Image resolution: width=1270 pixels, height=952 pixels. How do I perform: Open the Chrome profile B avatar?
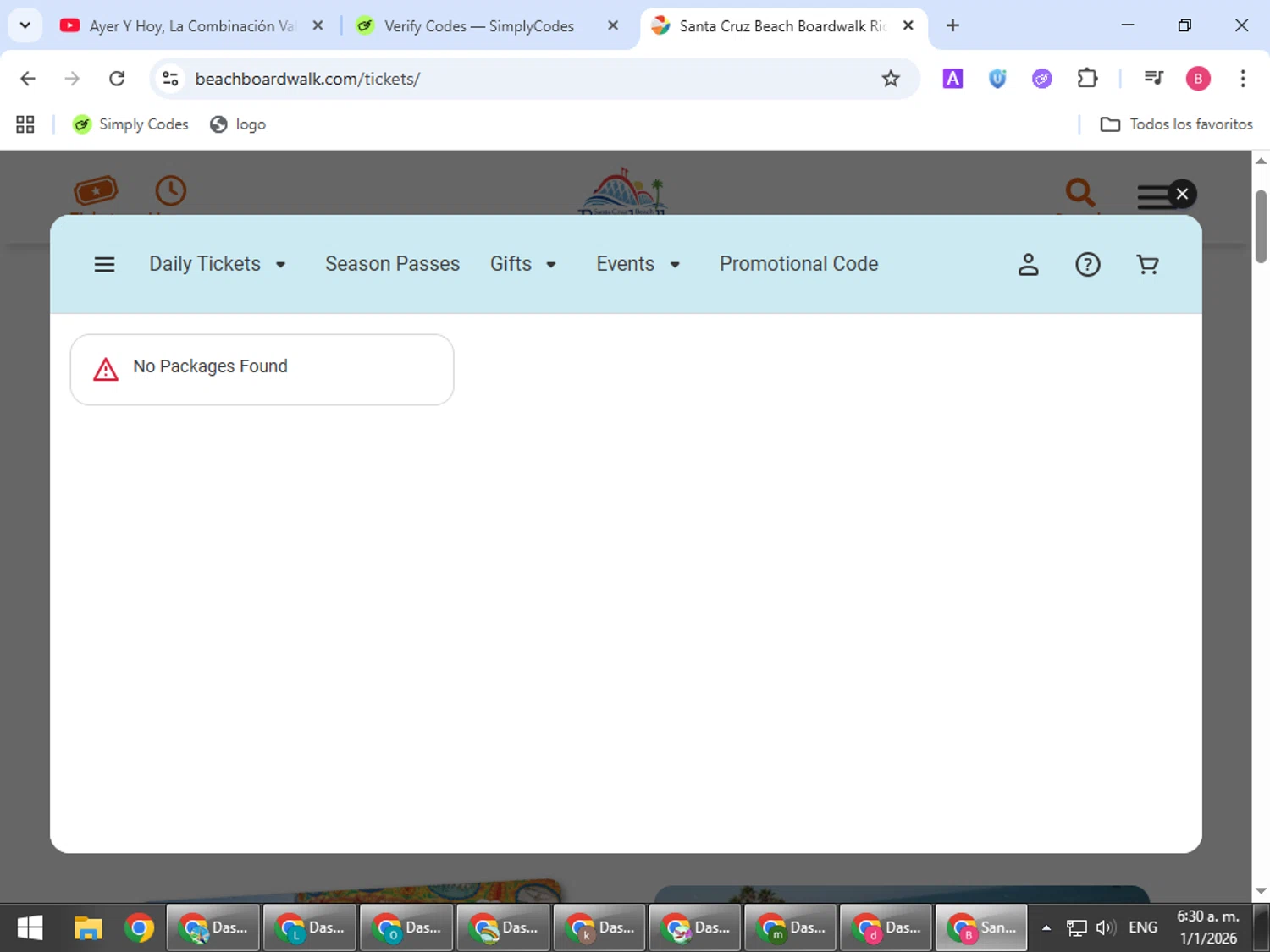coord(1198,79)
